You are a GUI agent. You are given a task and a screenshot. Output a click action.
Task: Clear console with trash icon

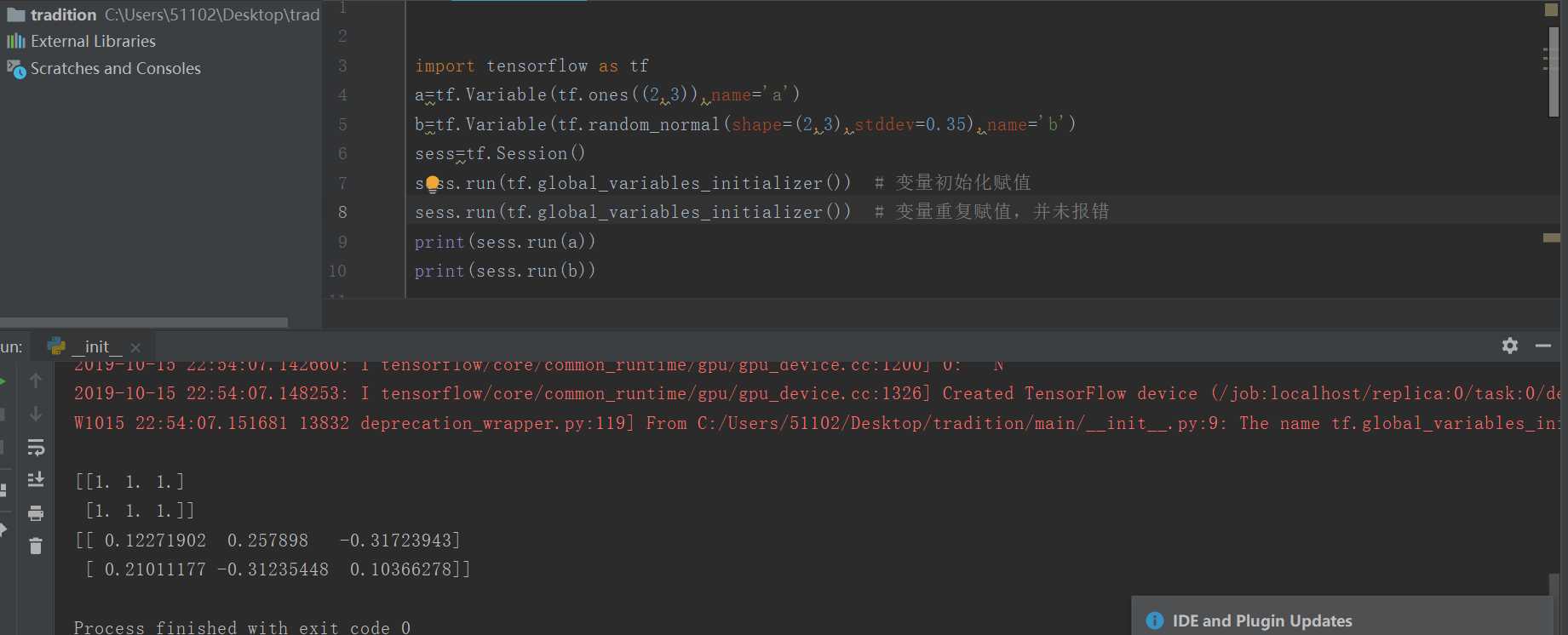click(36, 546)
